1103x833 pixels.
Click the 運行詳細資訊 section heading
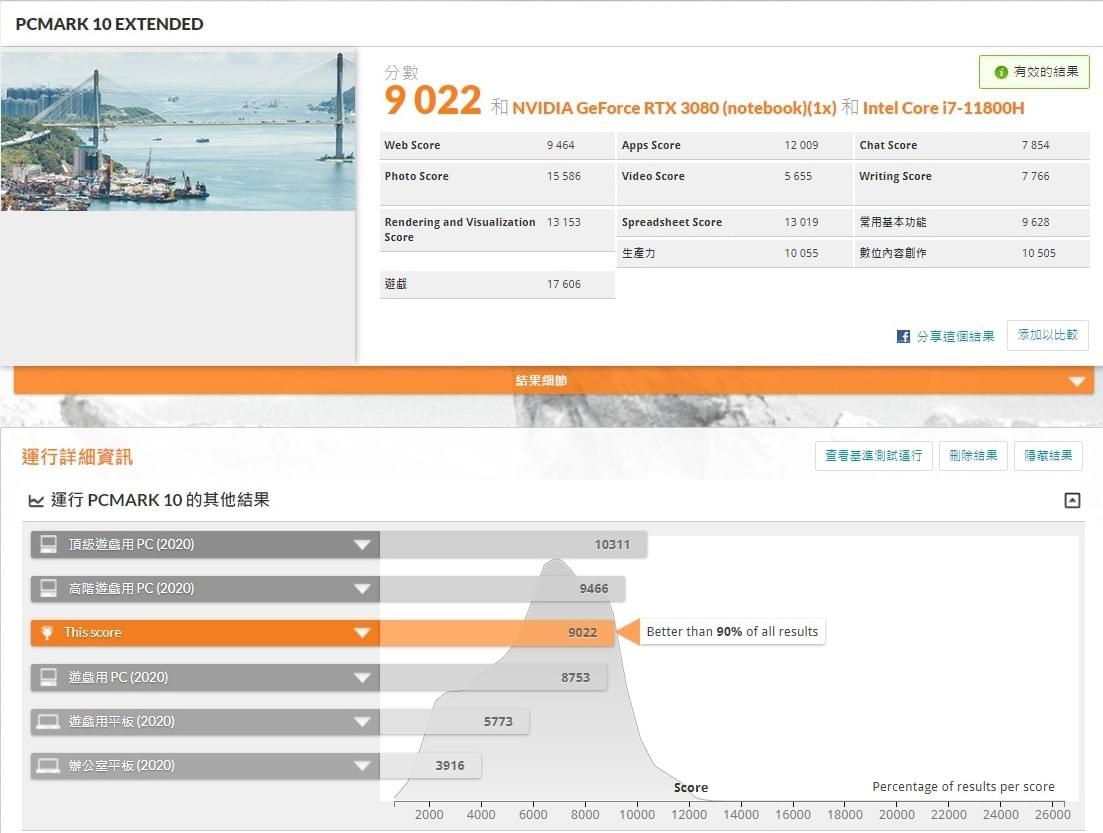77,457
